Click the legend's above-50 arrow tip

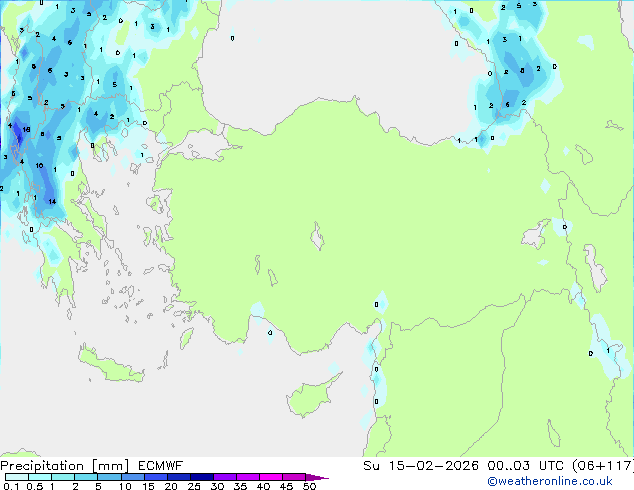(x=317, y=477)
